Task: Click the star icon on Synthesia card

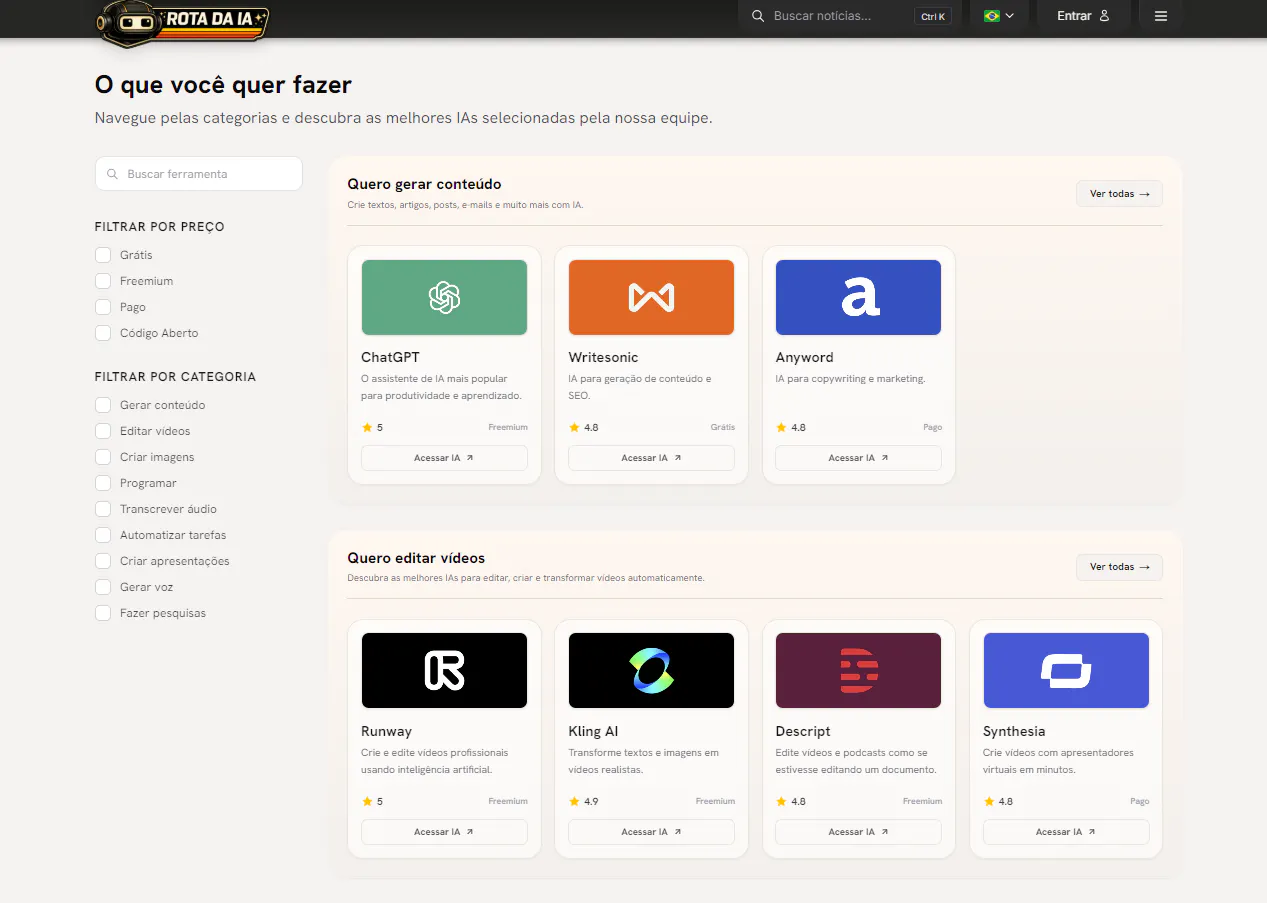Action: (989, 801)
